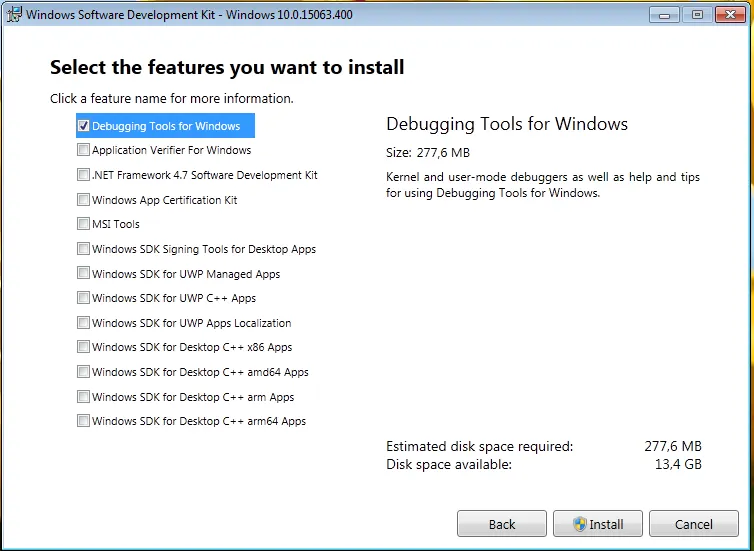
Task: Click the Cancel button
Action: click(x=693, y=524)
